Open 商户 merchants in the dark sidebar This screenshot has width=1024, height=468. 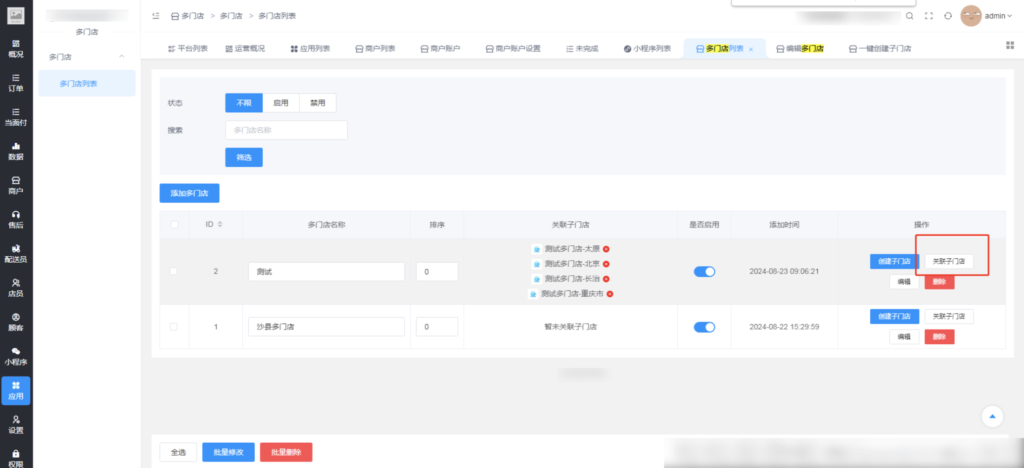(16, 185)
